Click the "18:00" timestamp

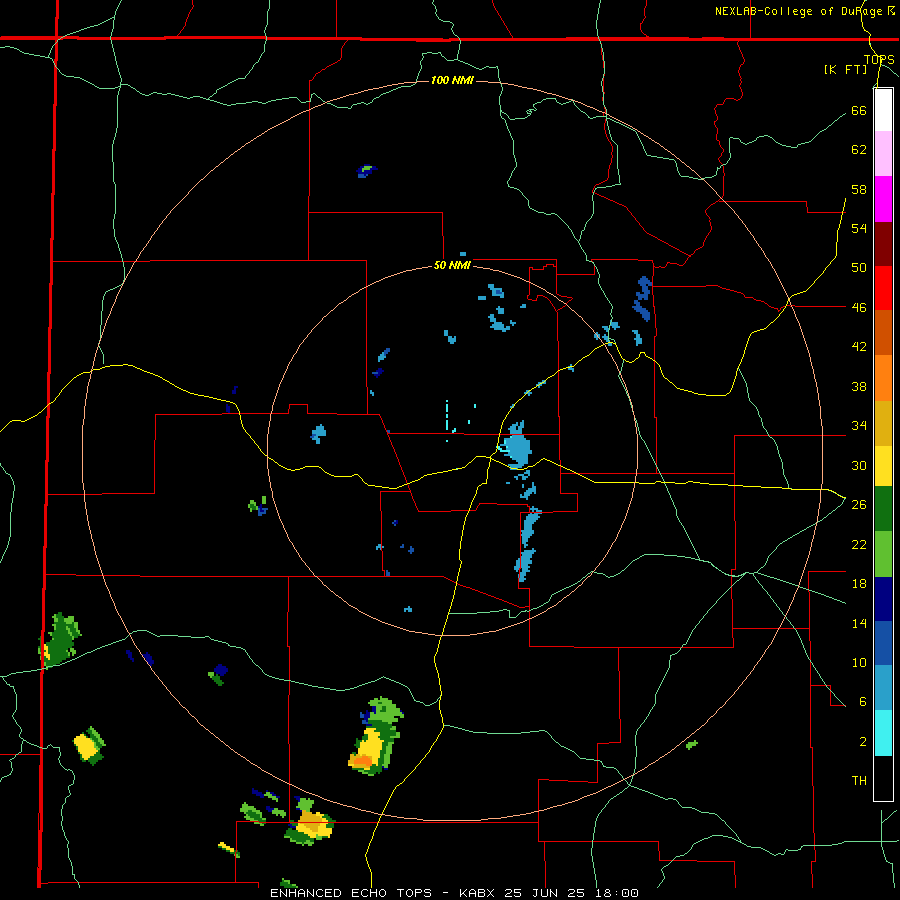(x=616, y=893)
